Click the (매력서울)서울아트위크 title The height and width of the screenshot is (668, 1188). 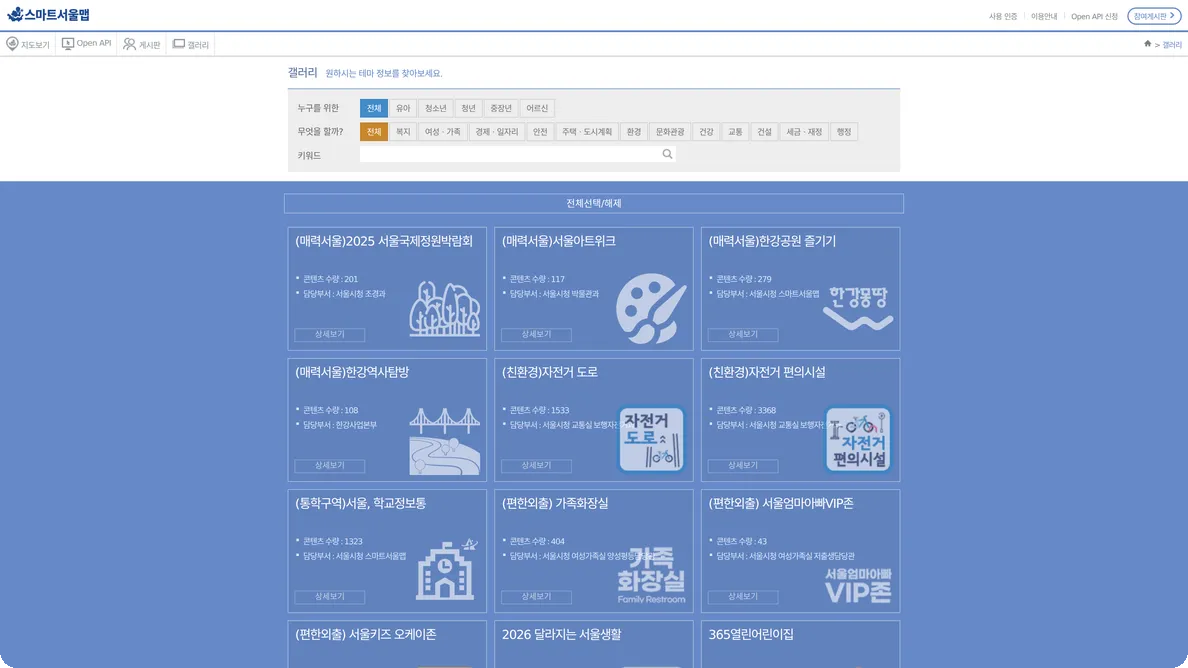coord(558,241)
